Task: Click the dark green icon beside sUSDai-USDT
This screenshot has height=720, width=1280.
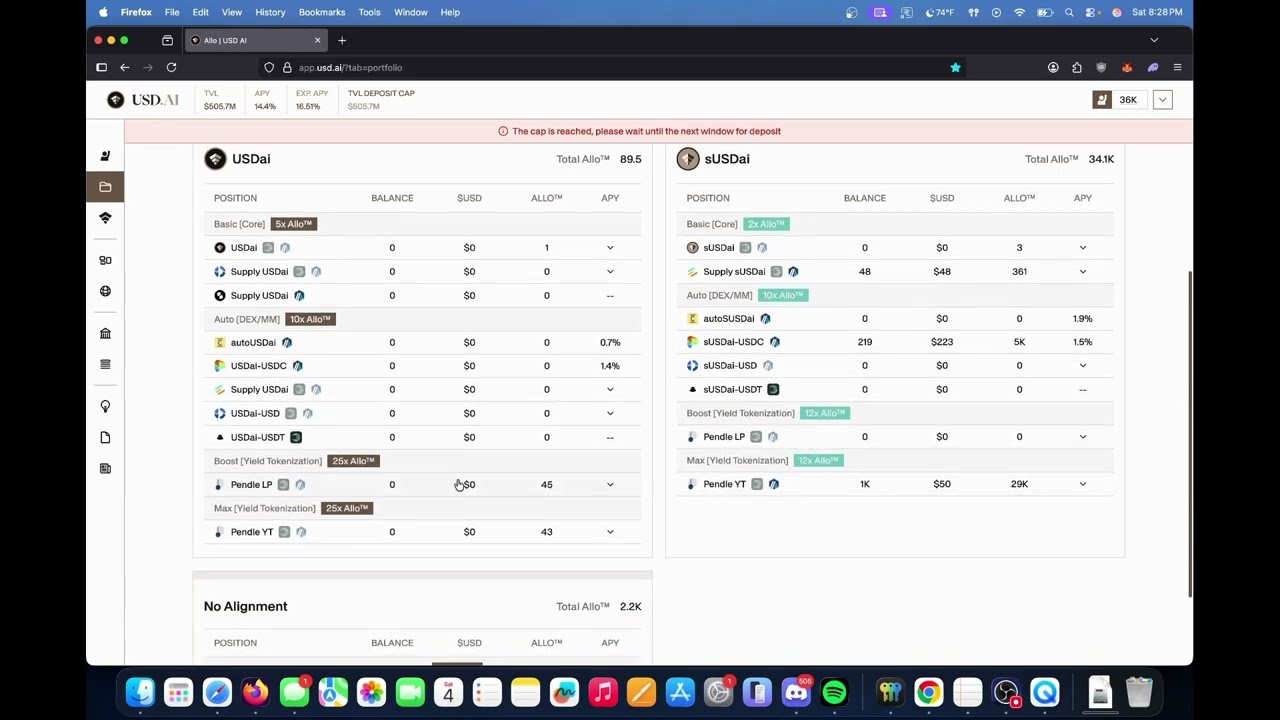Action: (773, 389)
